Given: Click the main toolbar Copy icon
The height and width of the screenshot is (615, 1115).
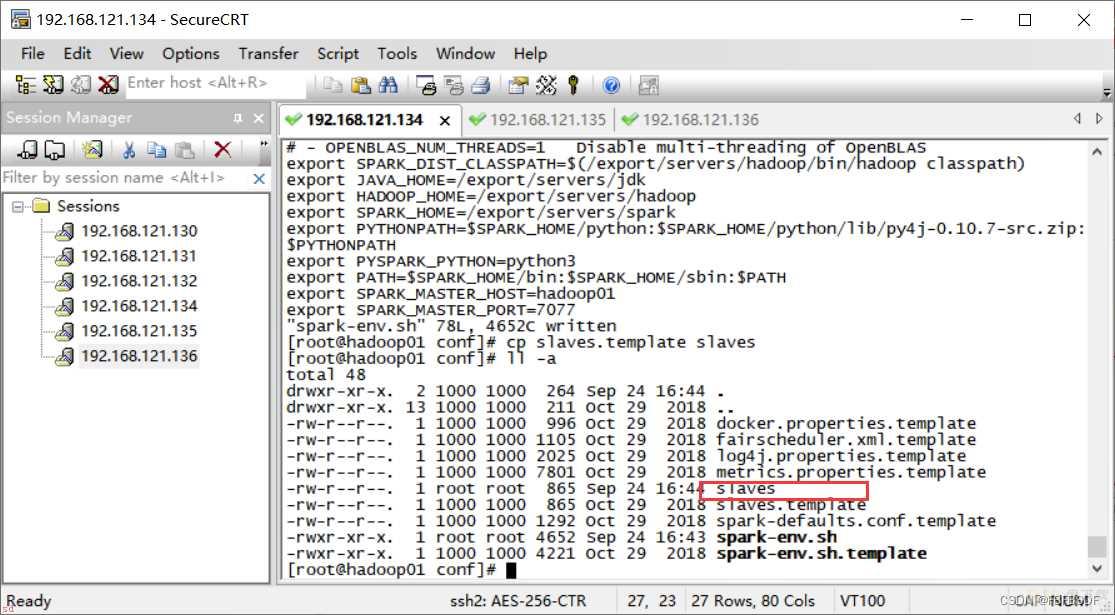Looking at the screenshot, I should (x=333, y=85).
